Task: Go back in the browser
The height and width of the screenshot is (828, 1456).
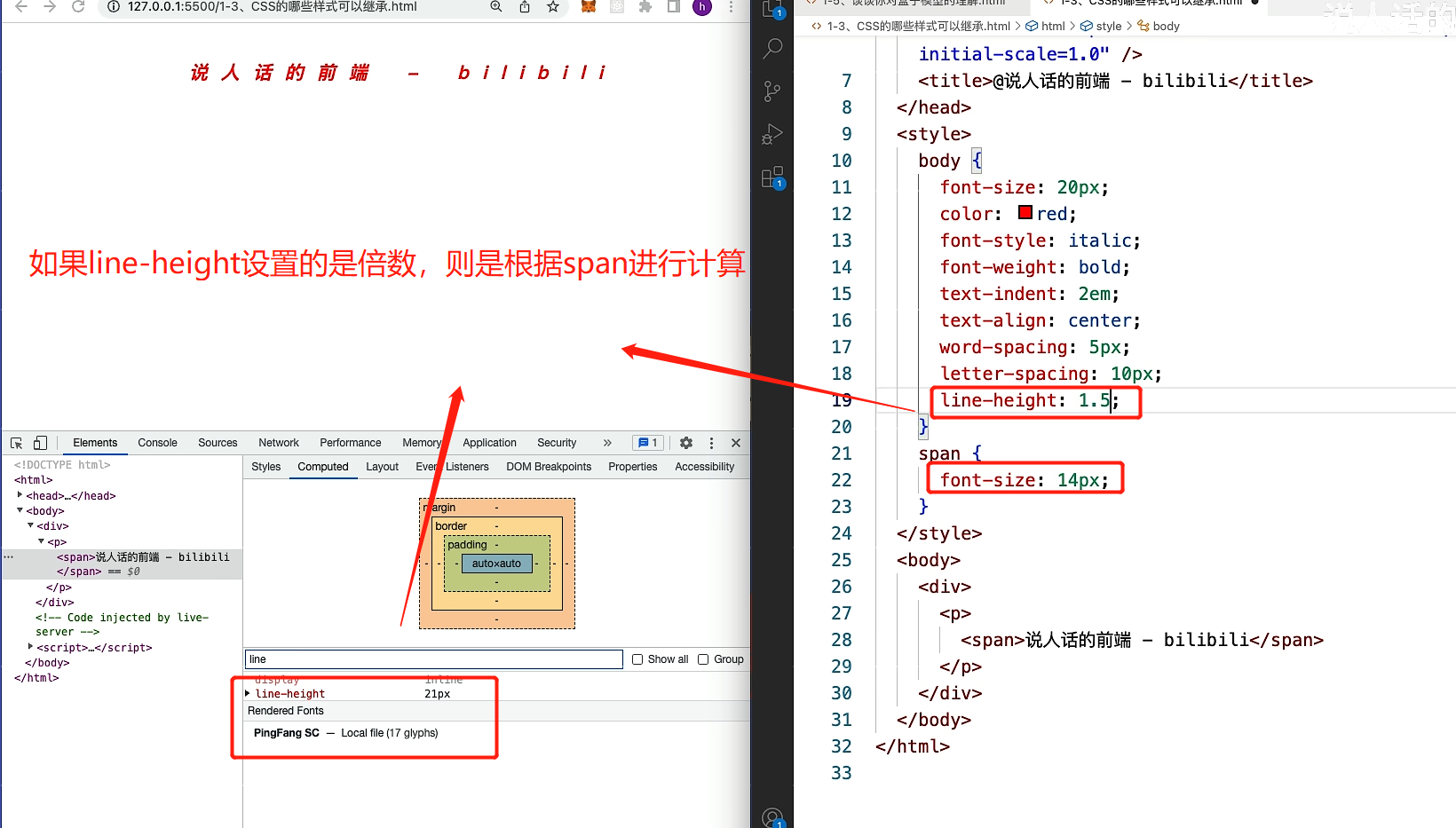Action: click(x=21, y=6)
